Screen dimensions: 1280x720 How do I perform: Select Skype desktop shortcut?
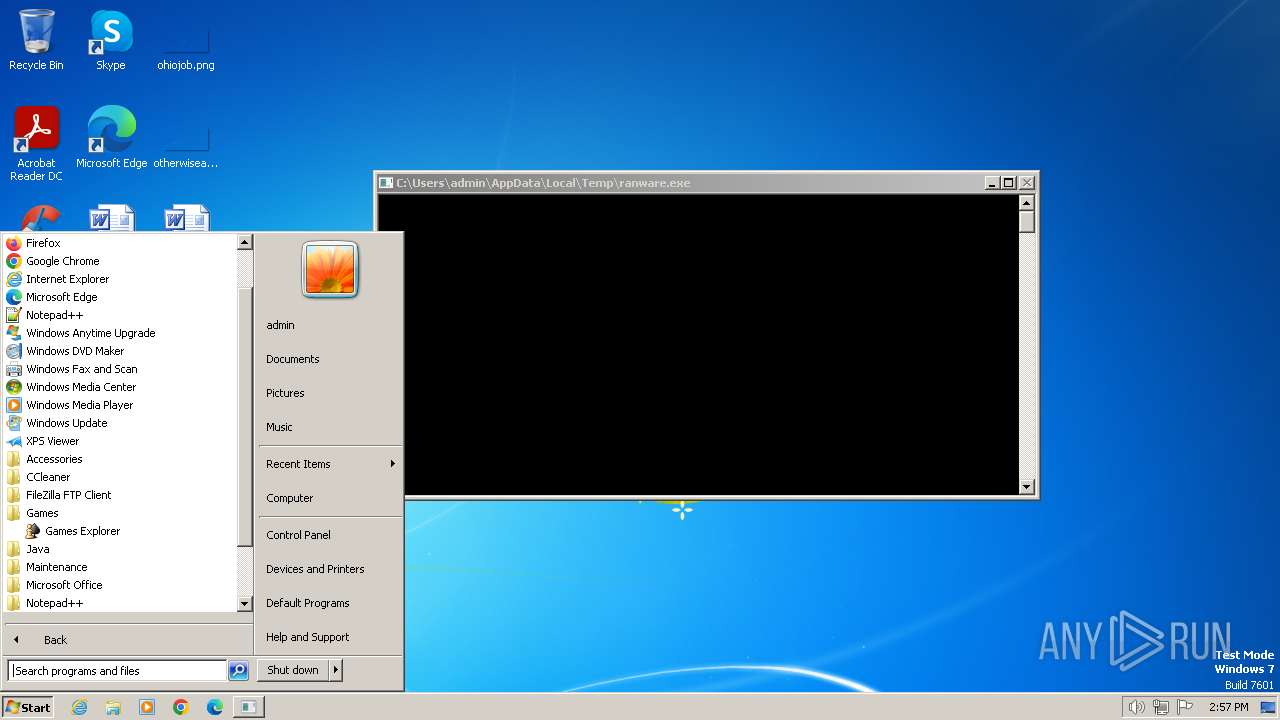[x=110, y=40]
